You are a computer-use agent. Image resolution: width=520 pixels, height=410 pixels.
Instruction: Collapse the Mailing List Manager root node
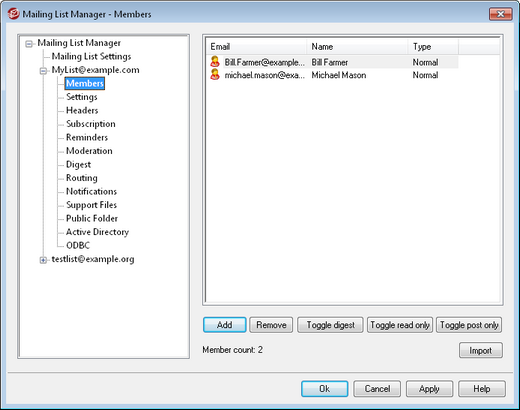[x=29, y=44]
